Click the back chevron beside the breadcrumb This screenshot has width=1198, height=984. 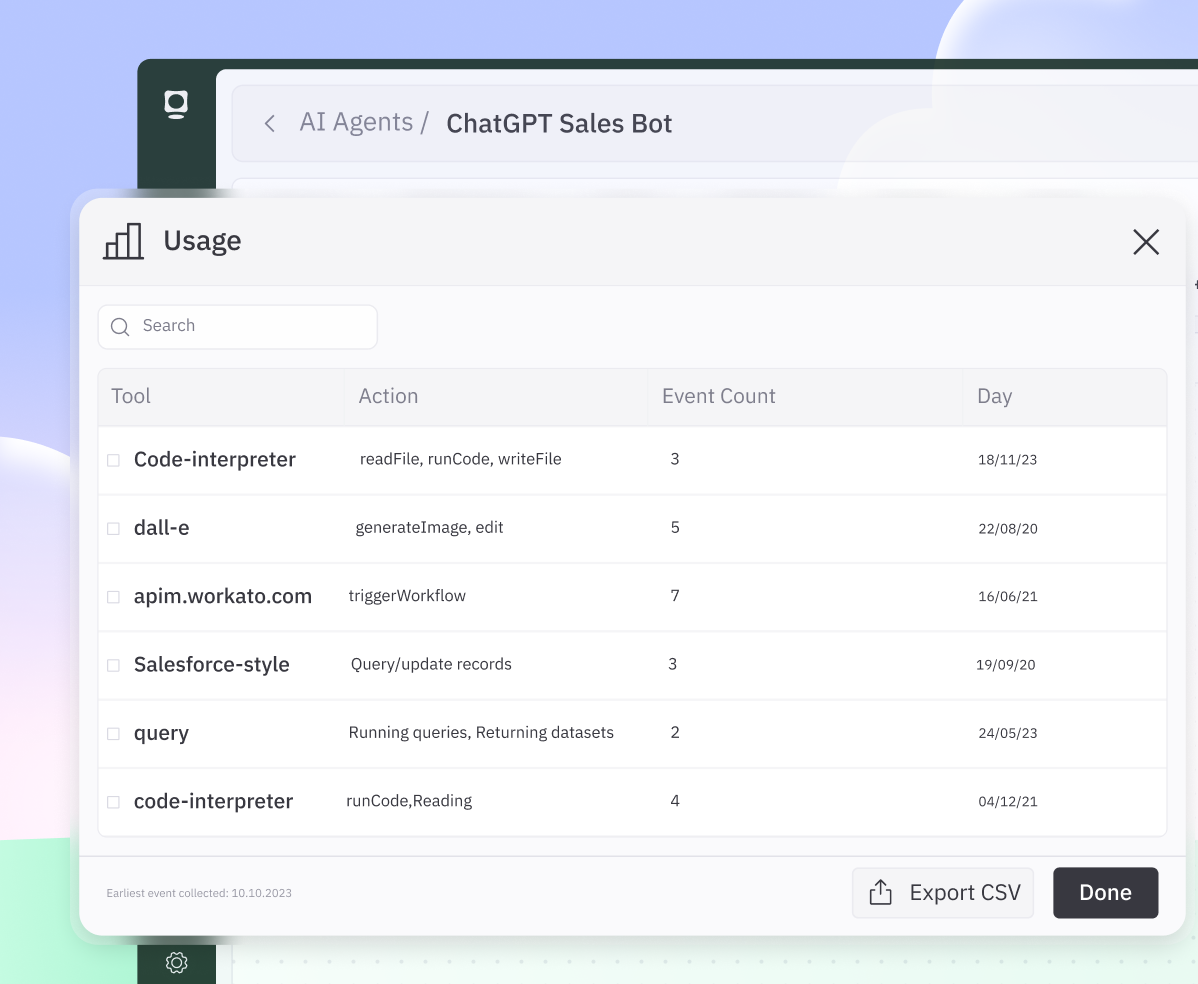click(269, 123)
